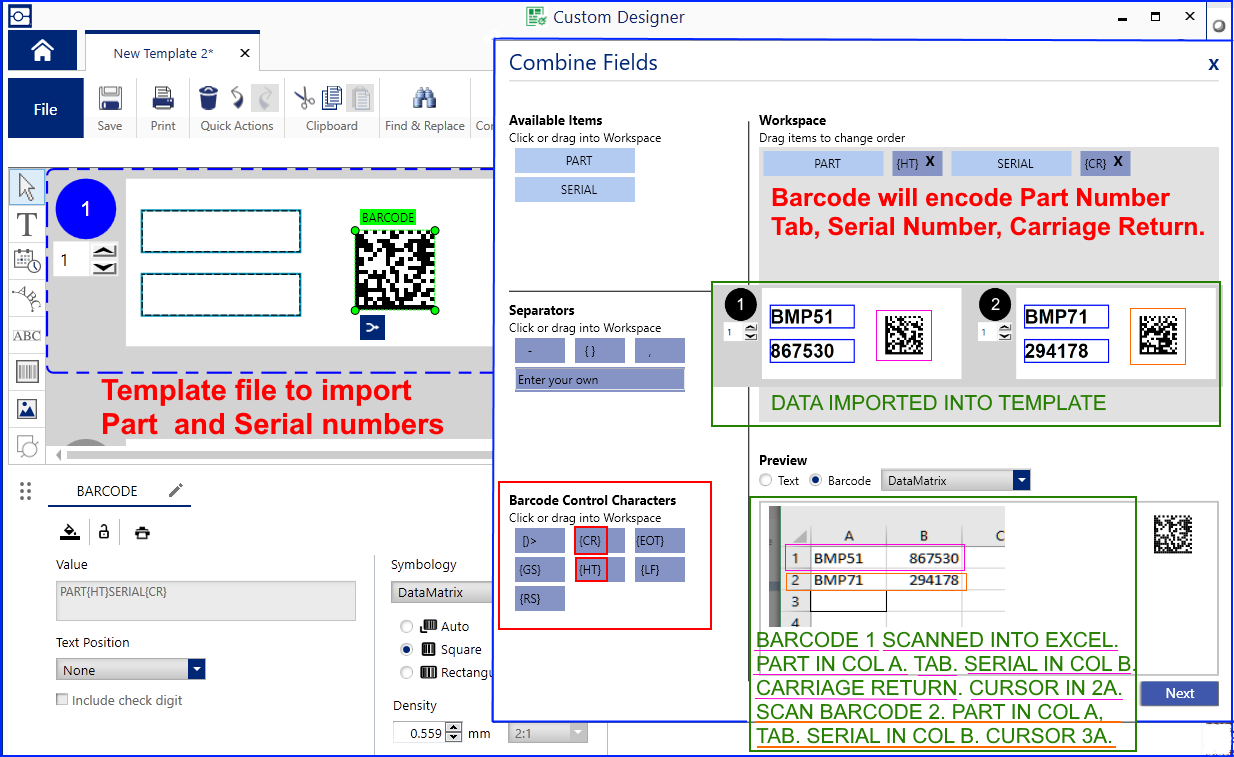
Task: Select the Barcode preview radio button
Action: point(815,480)
